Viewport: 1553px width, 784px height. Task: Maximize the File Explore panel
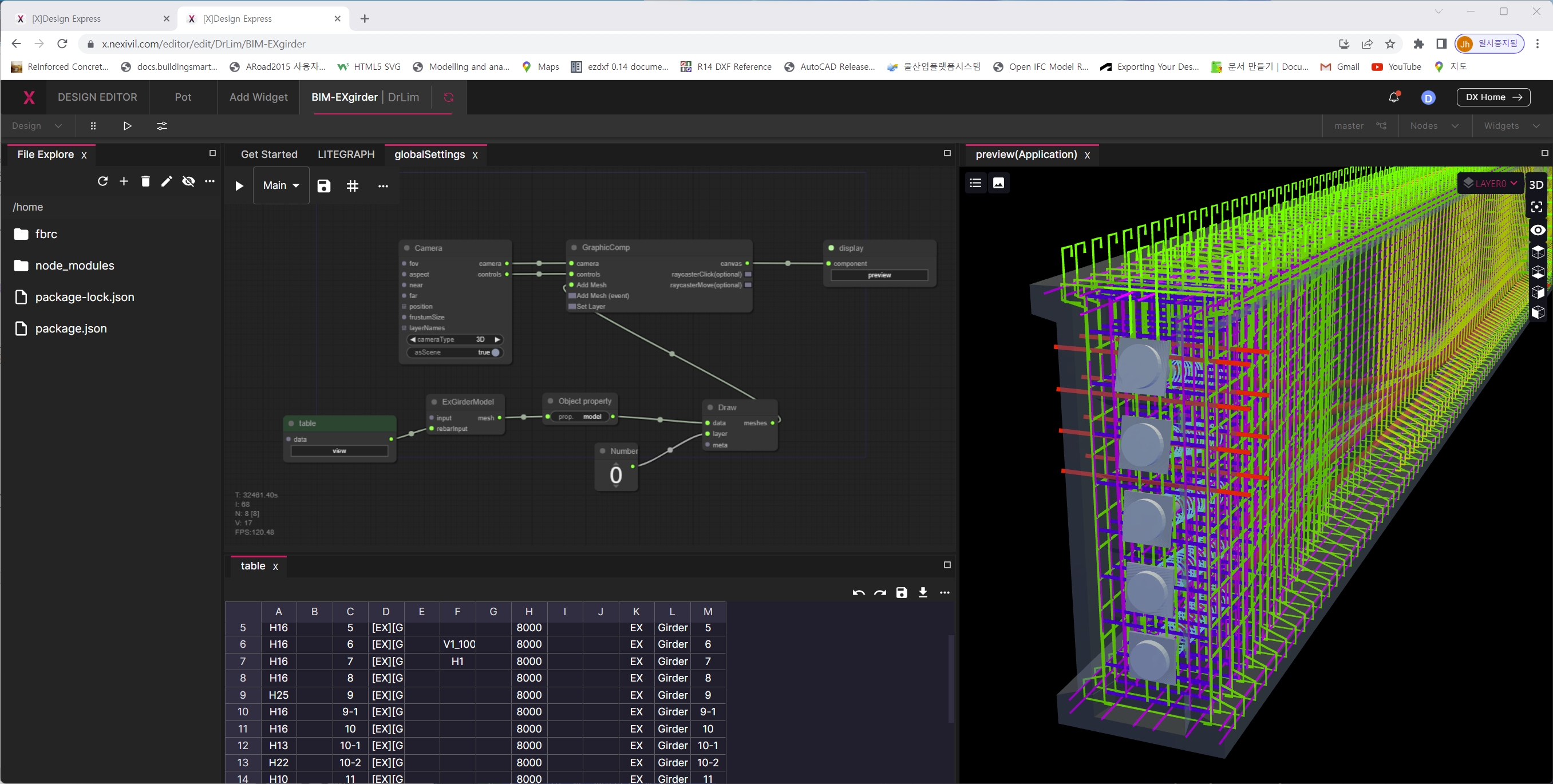(x=212, y=153)
